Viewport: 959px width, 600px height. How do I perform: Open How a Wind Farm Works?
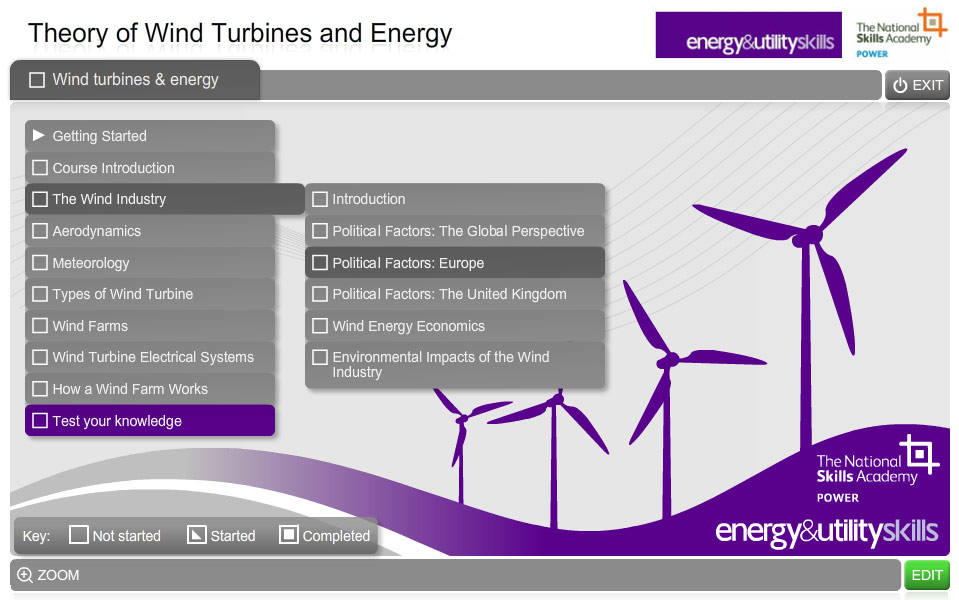[150, 389]
